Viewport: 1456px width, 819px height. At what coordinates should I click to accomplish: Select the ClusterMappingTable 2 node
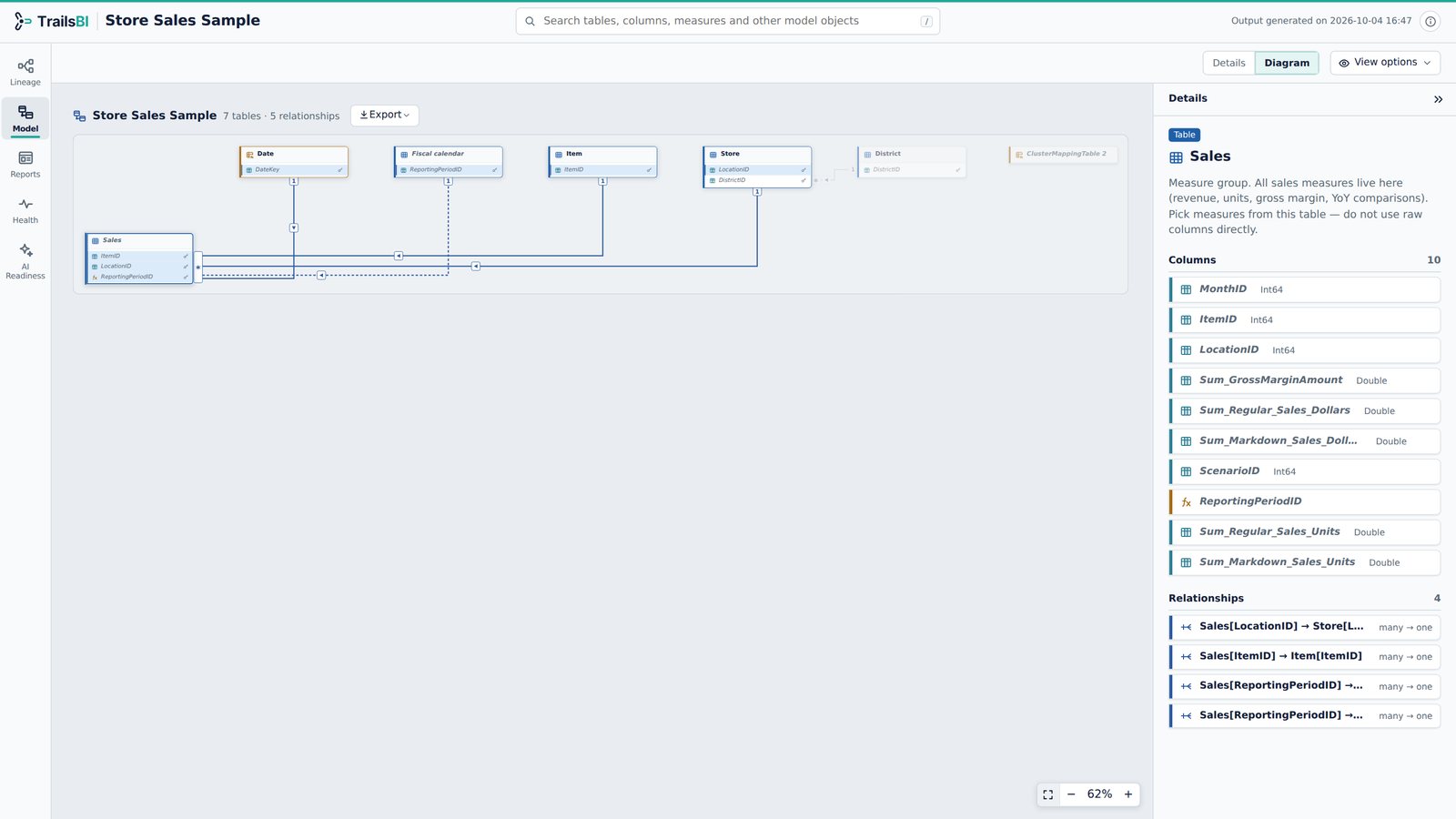[x=1063, y=155]
